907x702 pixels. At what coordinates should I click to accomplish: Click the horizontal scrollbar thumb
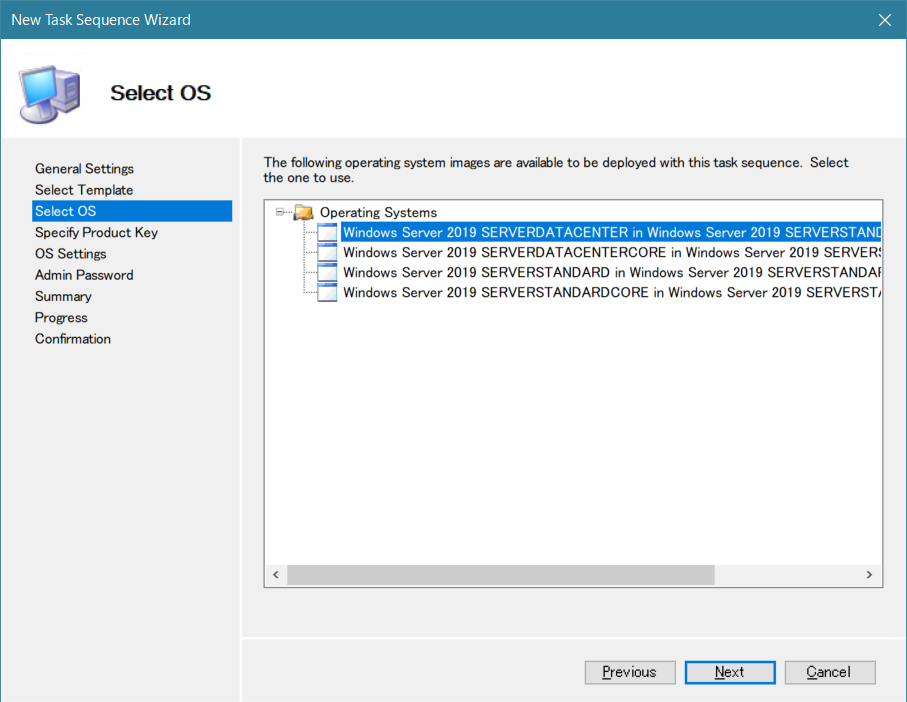[x=501, y=574]
